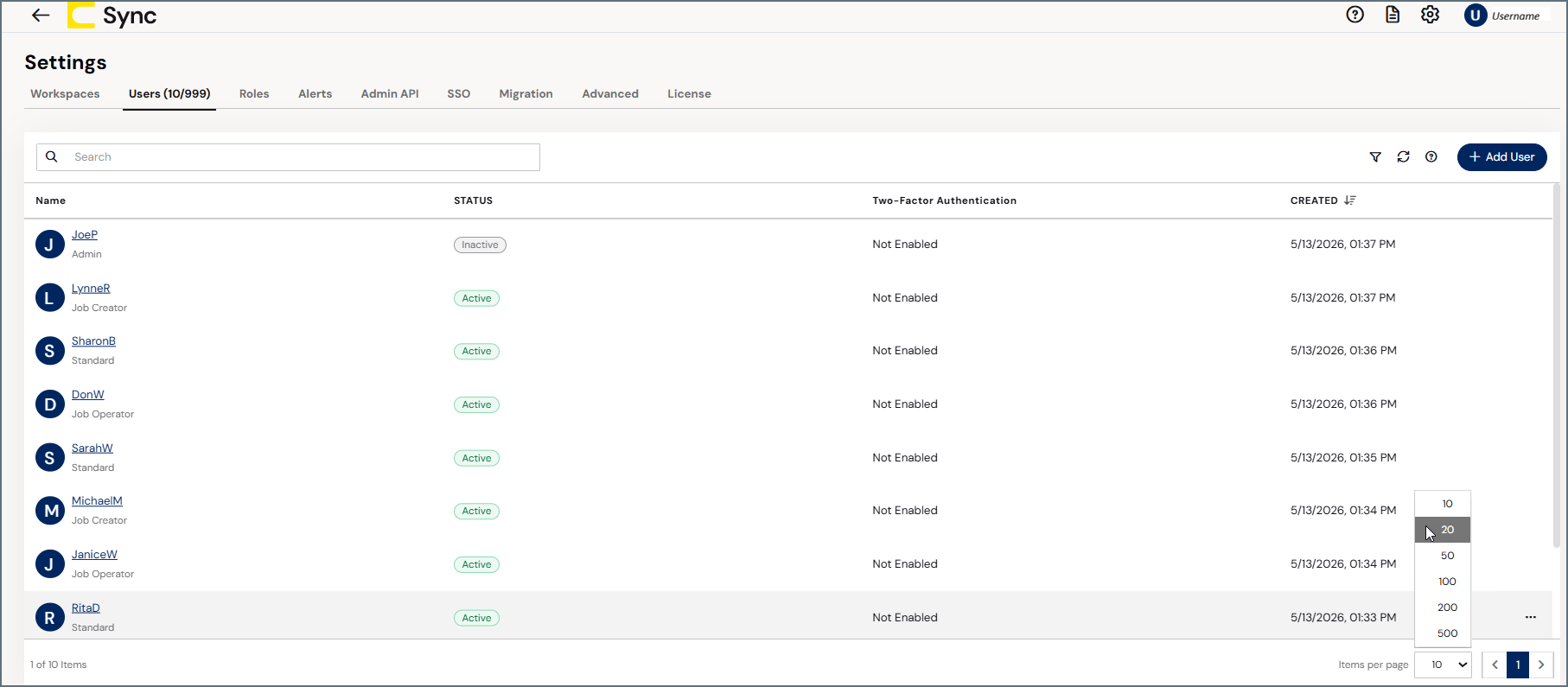
Task: Open the Roles tab
Action: coord(254,93)
